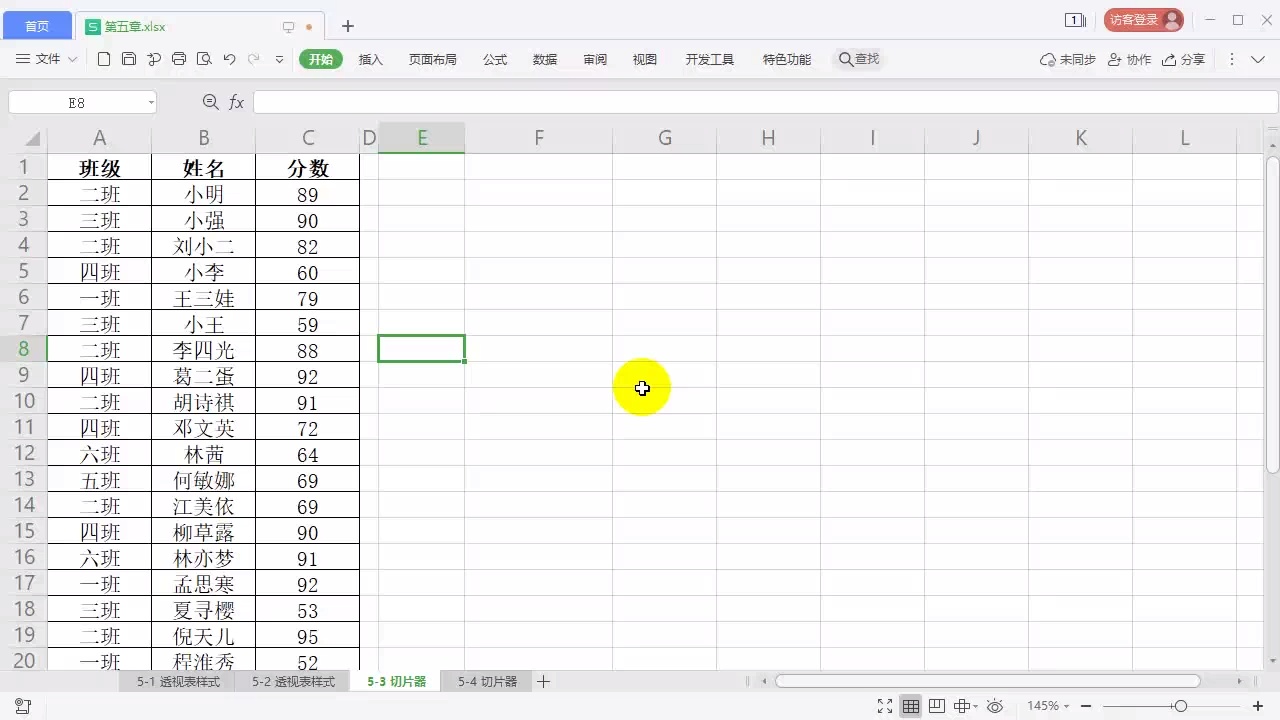Image resolution: width=1280 pixels, height=720 pixels.
Task: Toggle the ribbon collapse arrow
Action: (x=1258, y=59)
